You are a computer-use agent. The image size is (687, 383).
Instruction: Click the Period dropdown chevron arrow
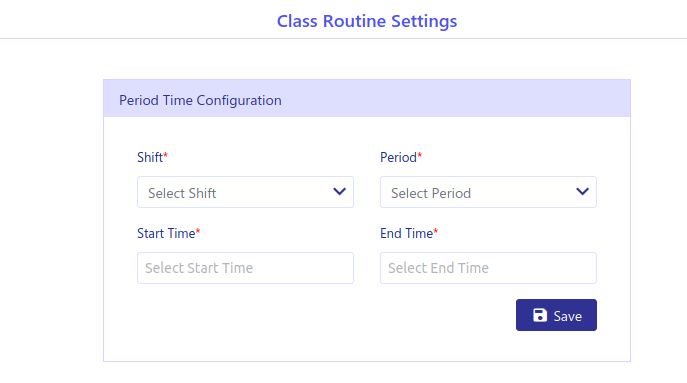pos(582,192)
